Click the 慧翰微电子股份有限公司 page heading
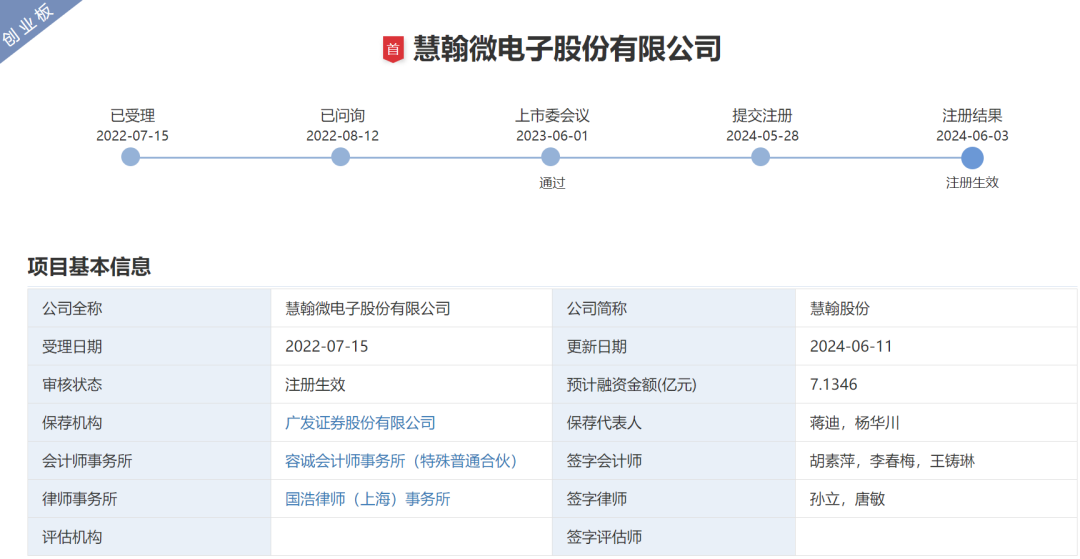Viewport: 1080px width, 559px height. (x=567, y=50)
